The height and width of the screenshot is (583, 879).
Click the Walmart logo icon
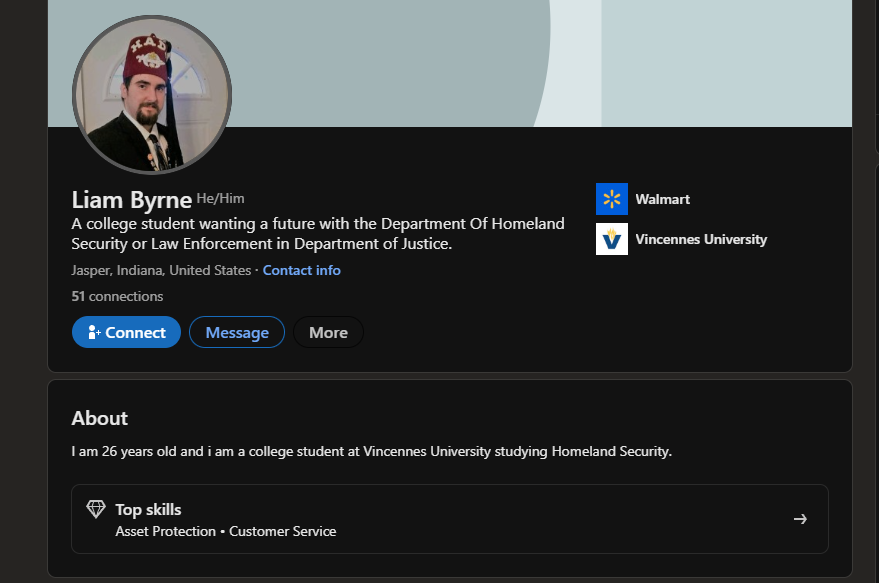(x=612, y=199)
